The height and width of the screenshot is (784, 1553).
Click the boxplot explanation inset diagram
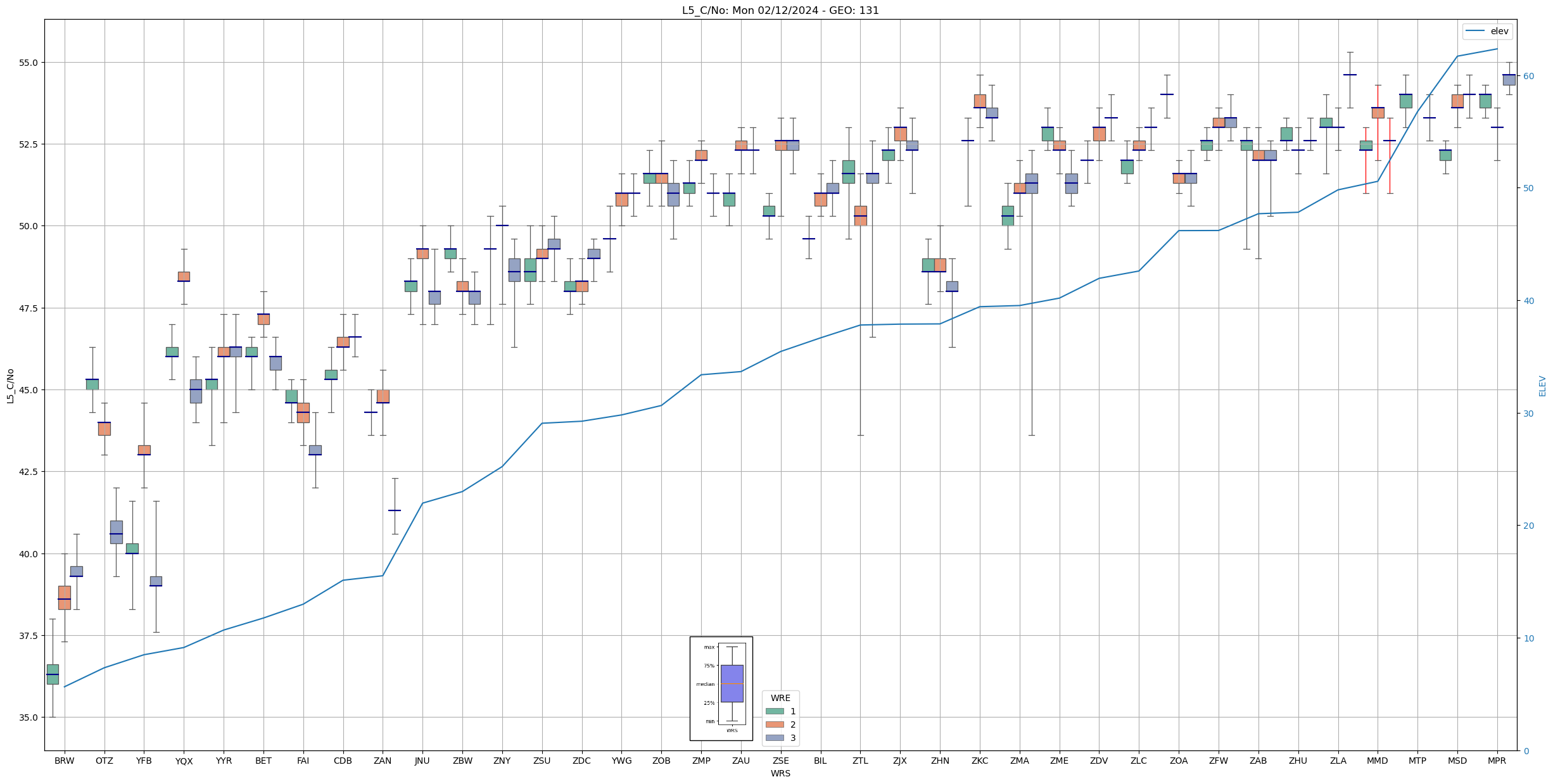click(x=721, y=688)
